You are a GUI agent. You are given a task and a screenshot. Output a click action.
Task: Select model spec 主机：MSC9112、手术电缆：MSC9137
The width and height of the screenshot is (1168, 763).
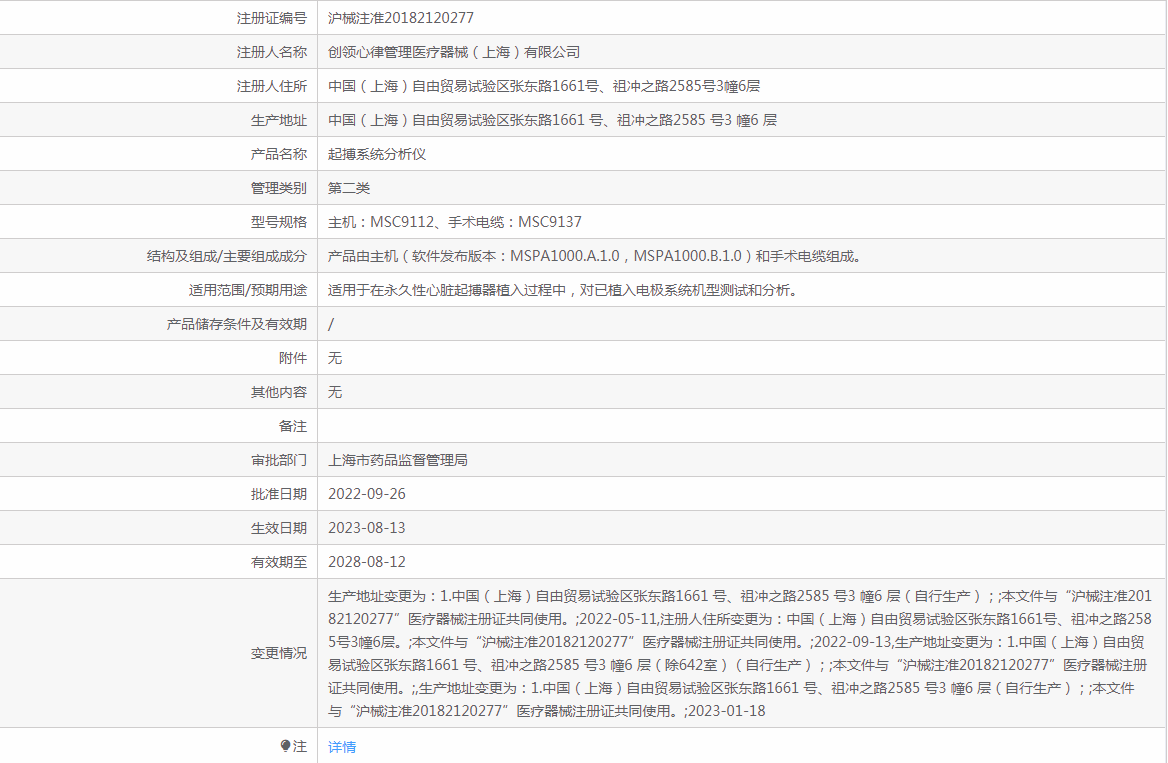[x=454, y=222]
